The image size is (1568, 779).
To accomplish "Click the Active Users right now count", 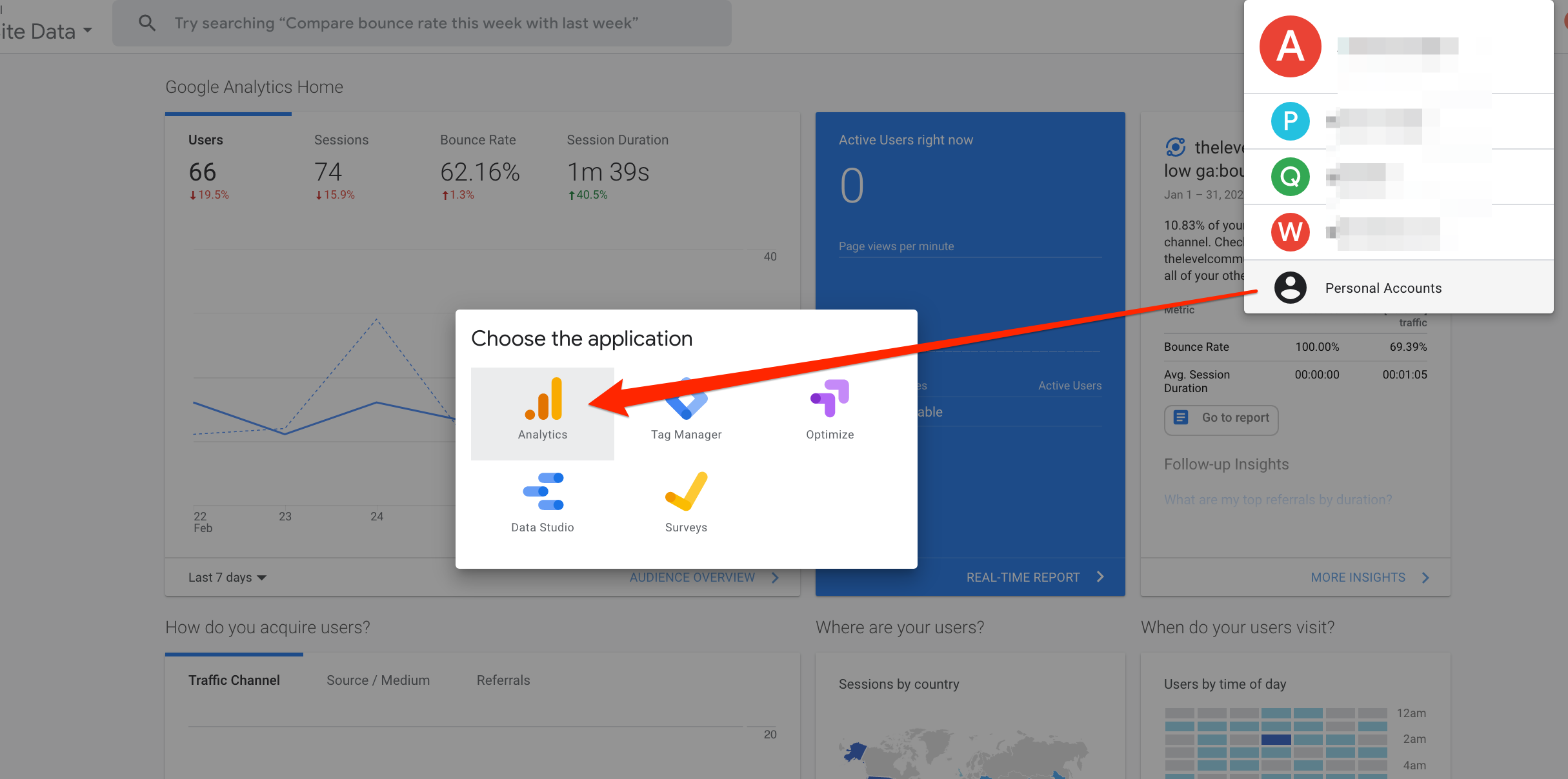I will coord(851,186).
